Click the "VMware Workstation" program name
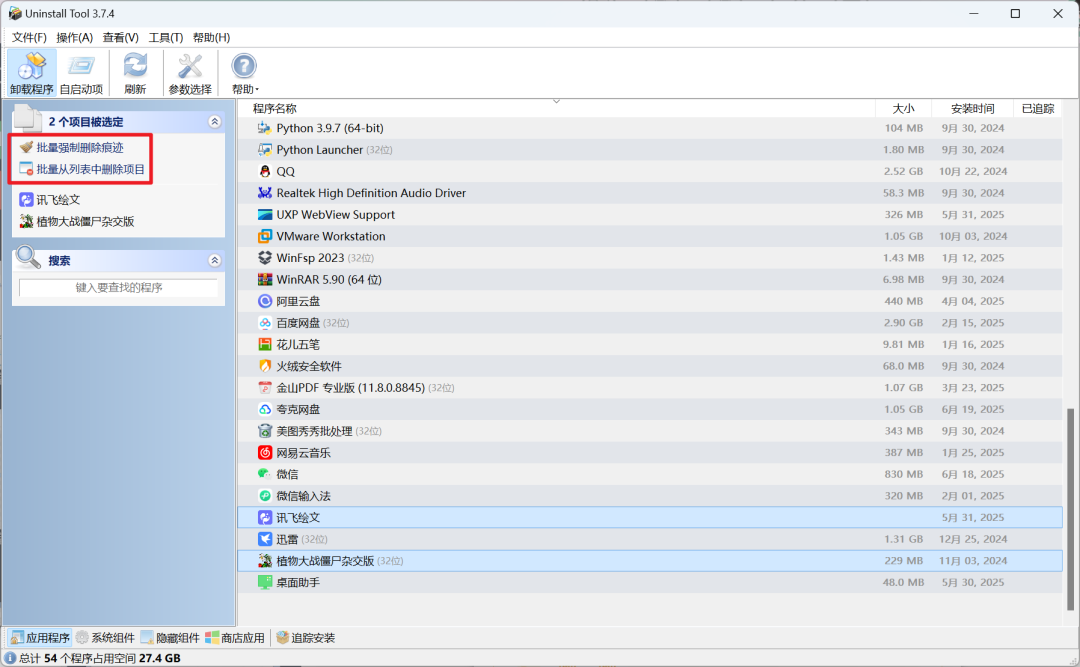The image size is (1080, 667). tap(331, 236)
